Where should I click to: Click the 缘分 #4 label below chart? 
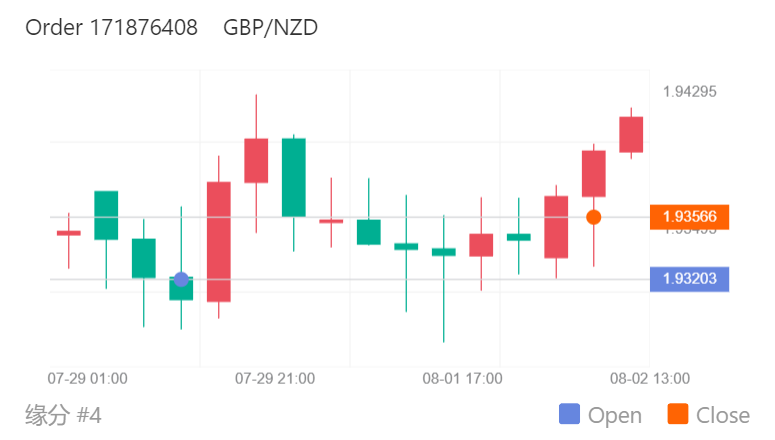point(63,415)
